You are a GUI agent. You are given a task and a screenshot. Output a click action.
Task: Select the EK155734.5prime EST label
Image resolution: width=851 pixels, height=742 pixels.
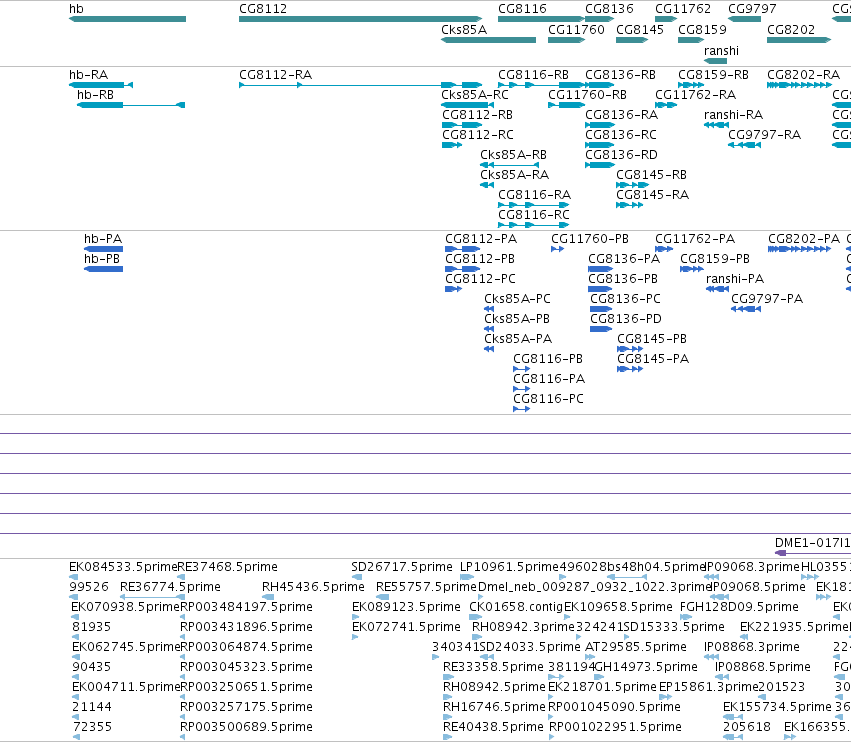tap(777, 707)
